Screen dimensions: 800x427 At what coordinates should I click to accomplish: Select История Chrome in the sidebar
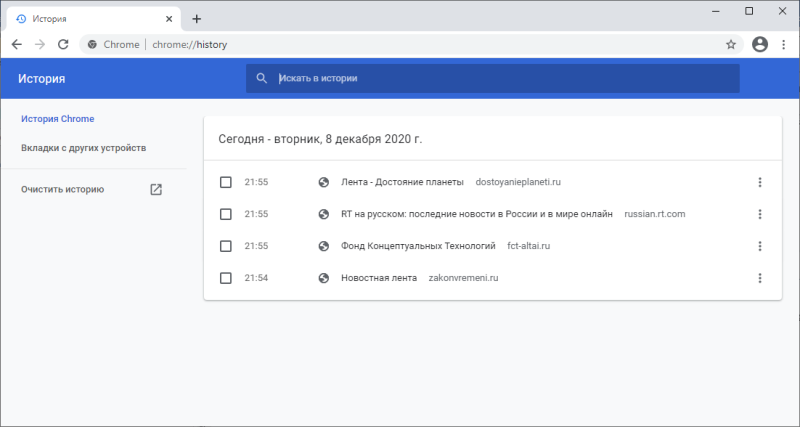coord(58,119)
